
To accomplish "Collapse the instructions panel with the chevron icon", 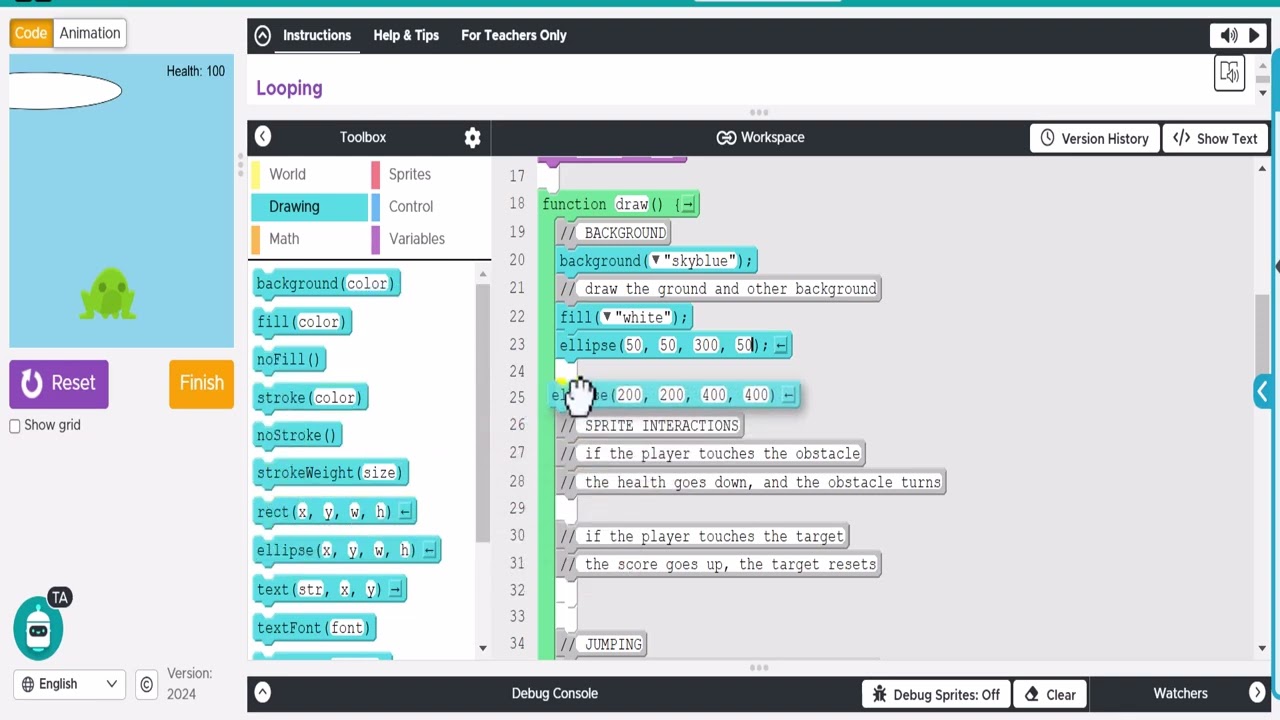I will (262, 35).
